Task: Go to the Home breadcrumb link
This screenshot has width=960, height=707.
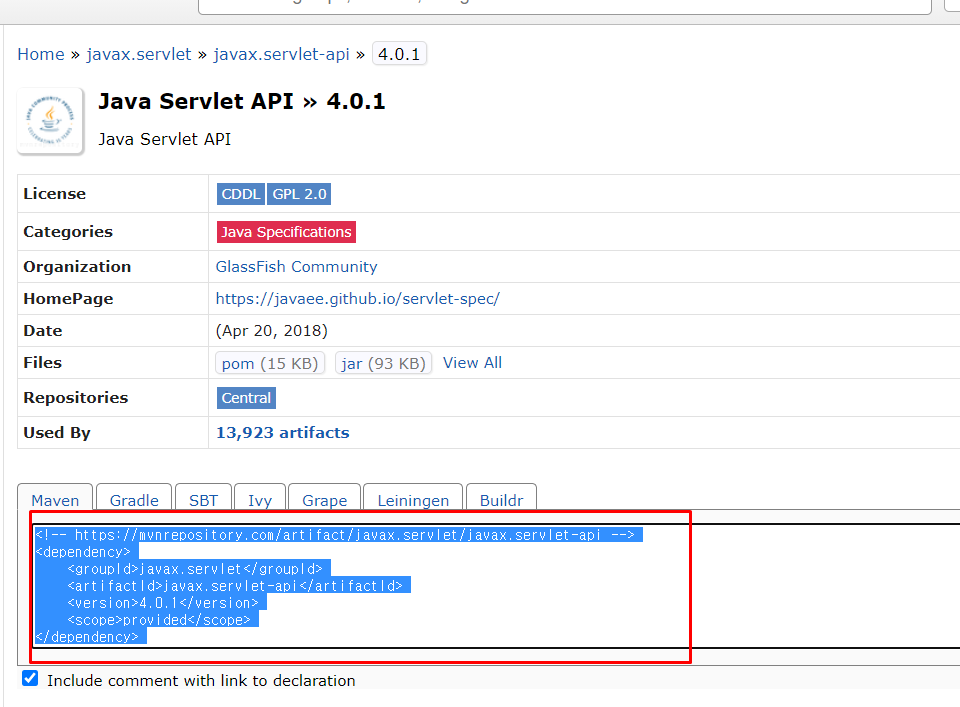Action: pyautogui.click(x=40, y=54)
